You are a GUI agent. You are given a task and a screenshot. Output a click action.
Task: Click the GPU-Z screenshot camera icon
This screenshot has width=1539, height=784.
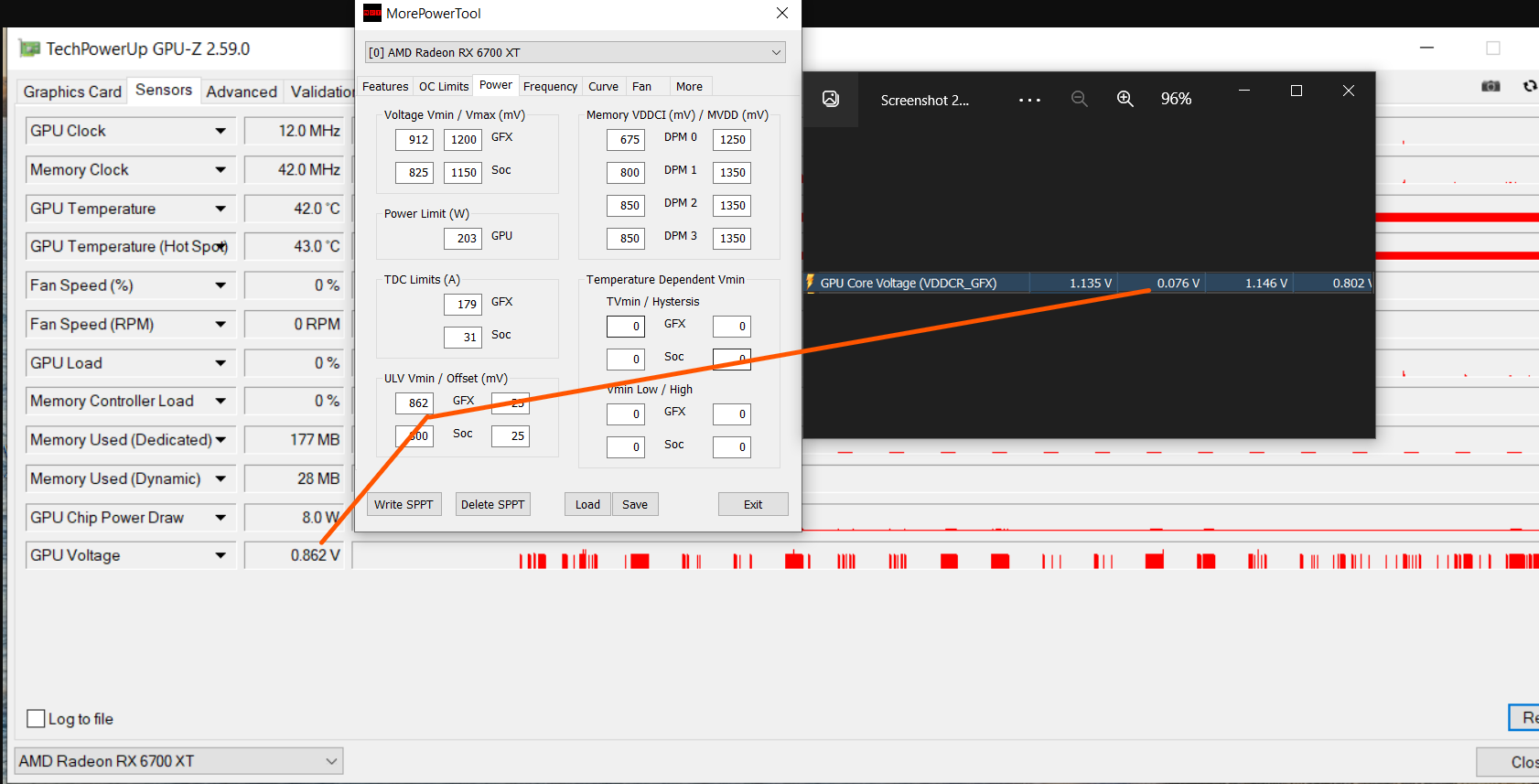click(x=1491, y=86)
